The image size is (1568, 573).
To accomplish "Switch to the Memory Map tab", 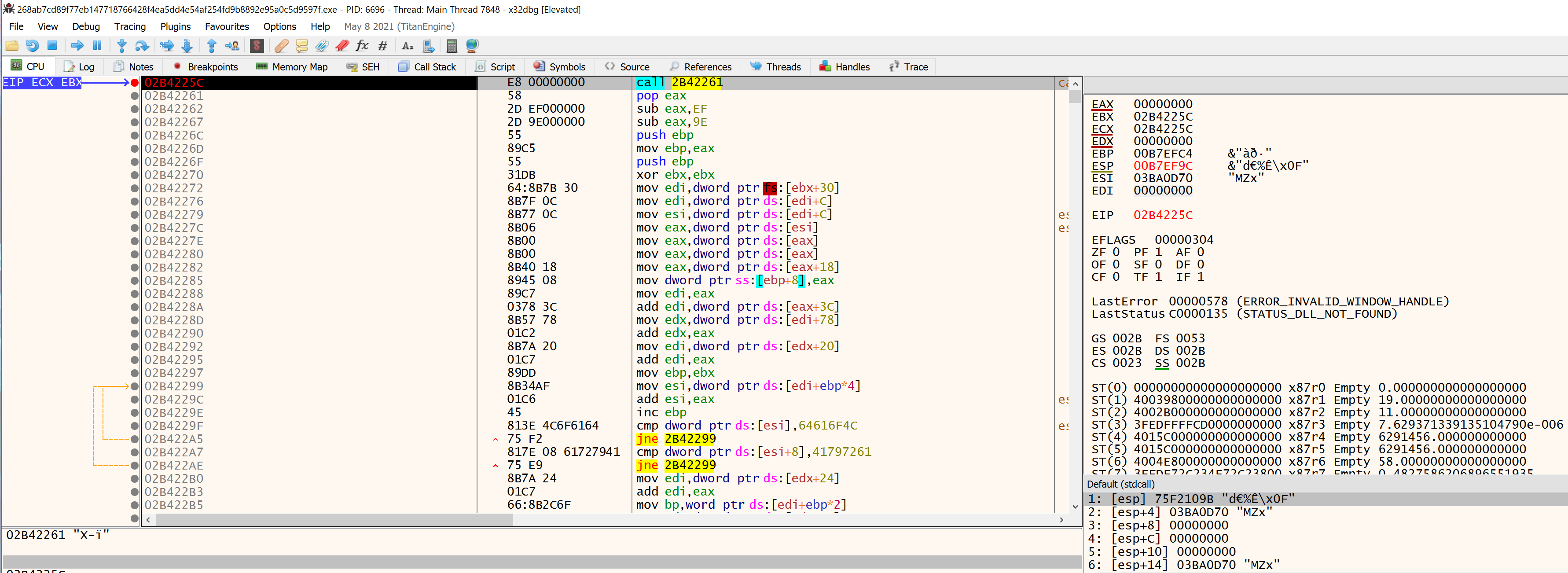I will pyautogui.click(x=292, y=67).
